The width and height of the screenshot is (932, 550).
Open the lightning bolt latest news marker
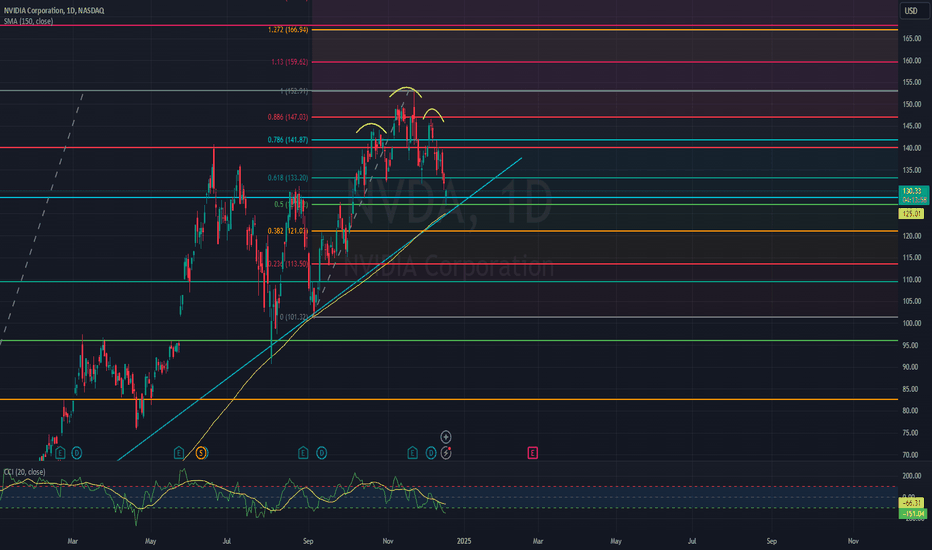point(446,453)
